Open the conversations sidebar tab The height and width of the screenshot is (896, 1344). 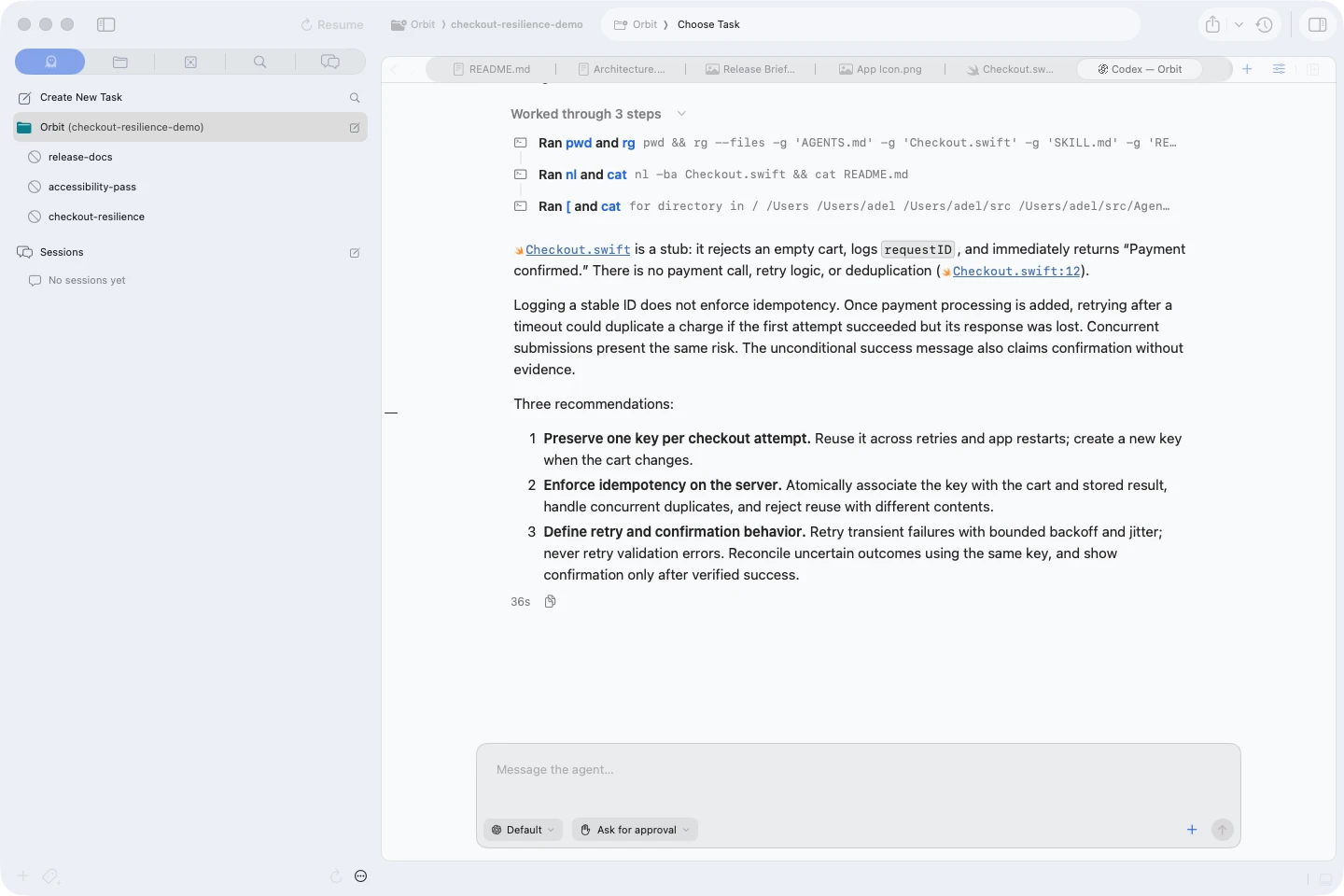coord(330,62)
